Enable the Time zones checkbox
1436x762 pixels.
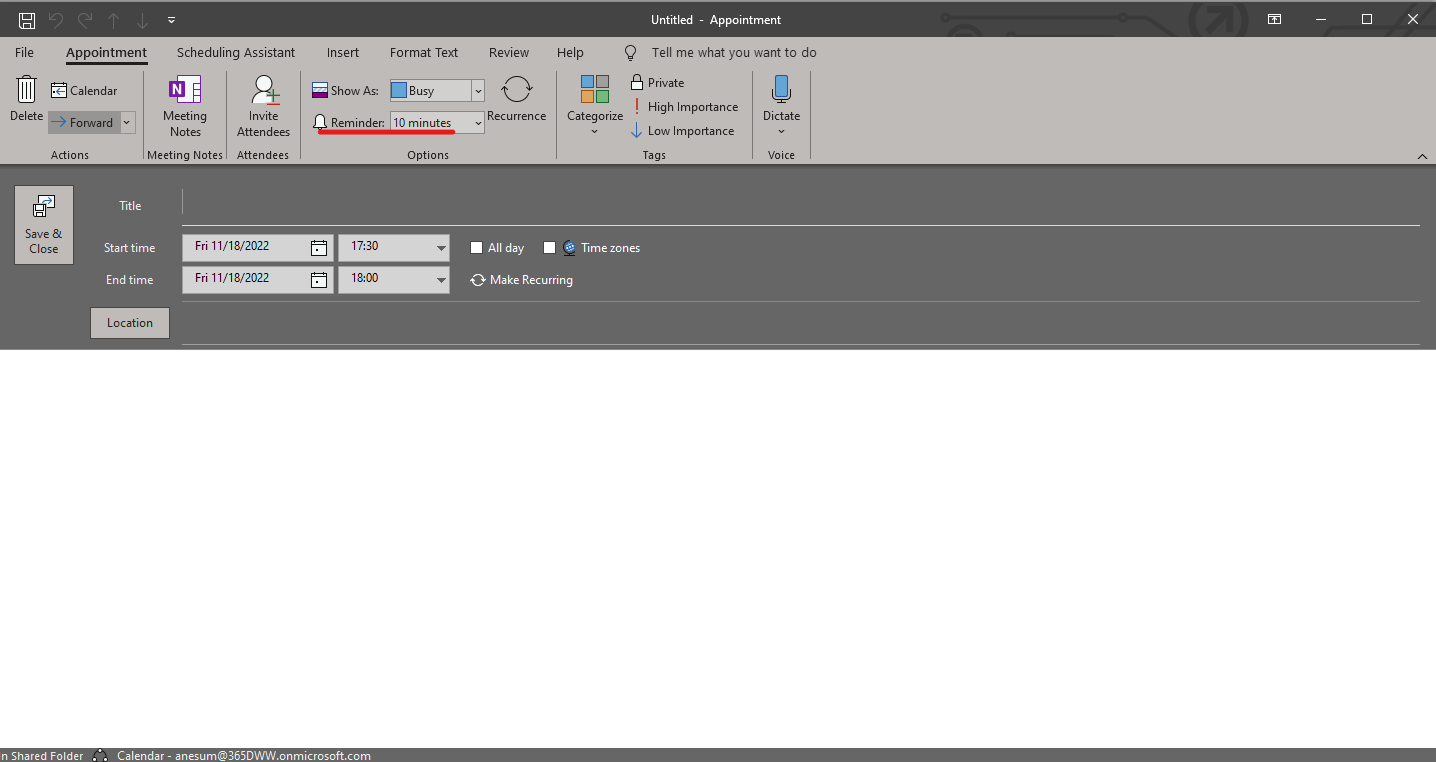pyautogui.click(x=550, y=248)
